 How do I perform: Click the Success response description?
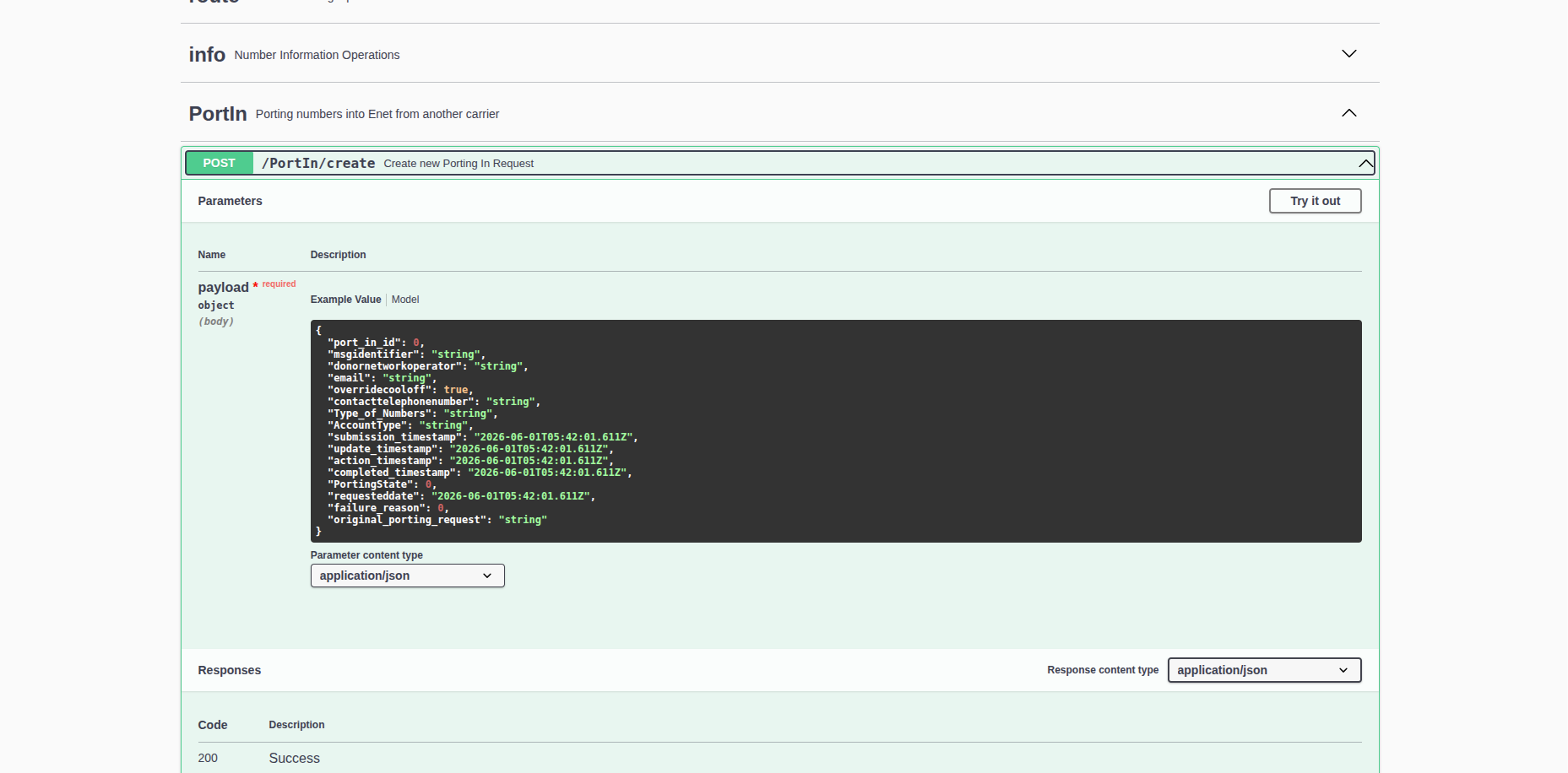[x=294, y=759]
